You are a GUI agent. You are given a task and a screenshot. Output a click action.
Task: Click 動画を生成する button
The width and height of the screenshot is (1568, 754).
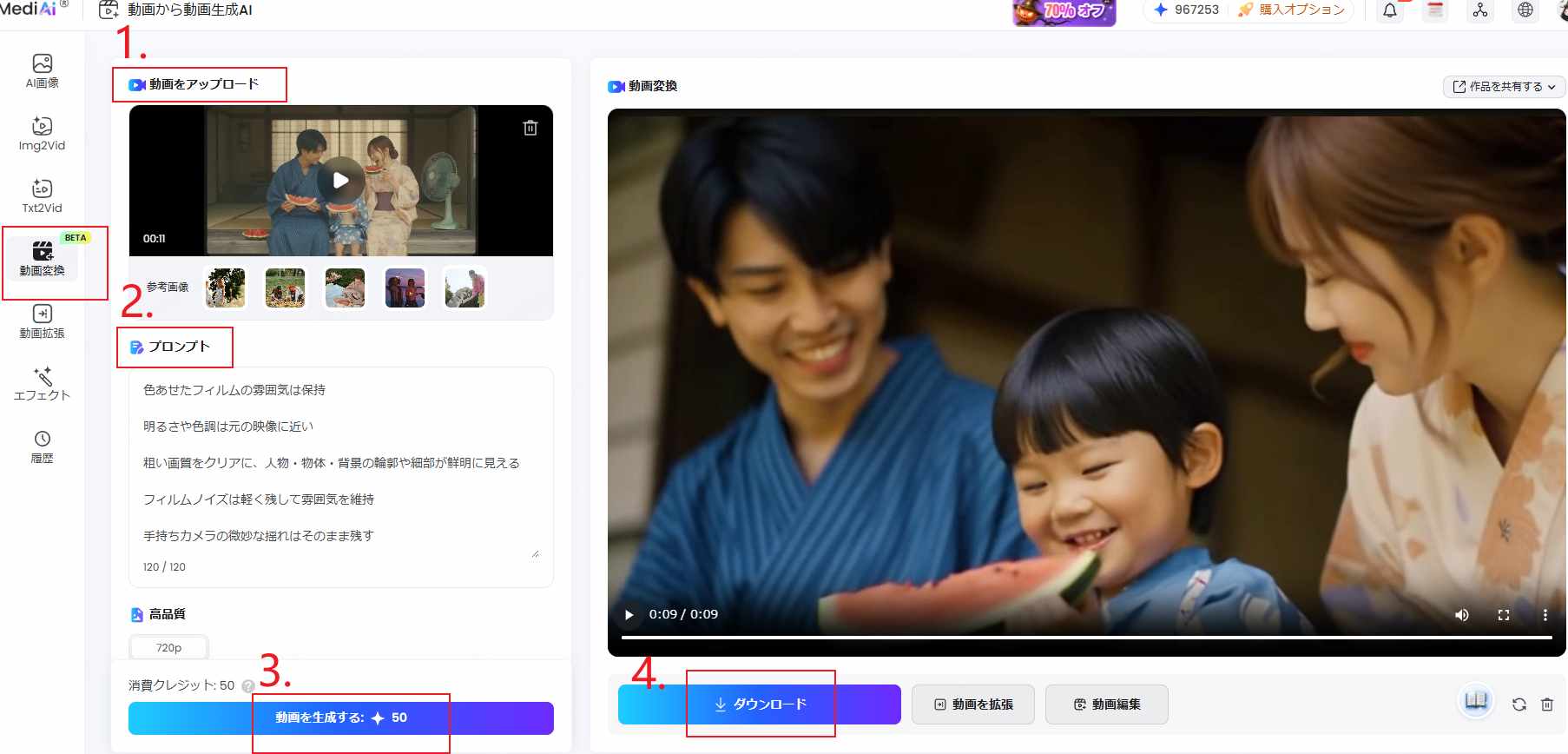[x=341, y=718]
